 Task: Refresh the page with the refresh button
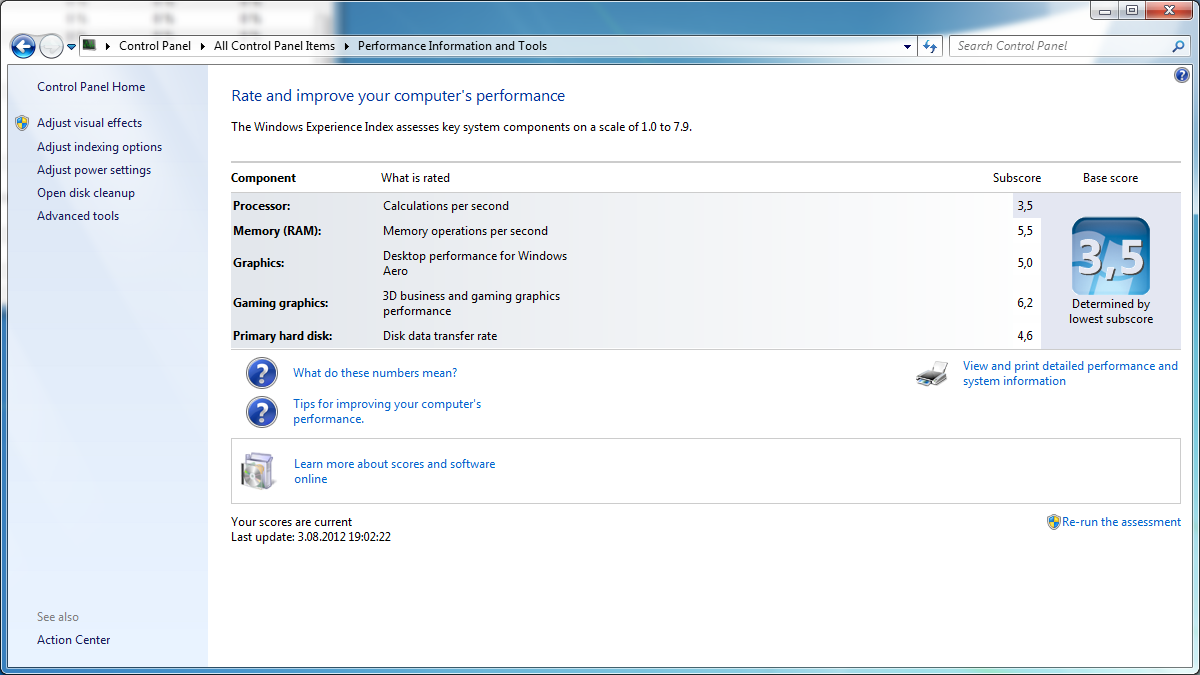coord(931,46)
